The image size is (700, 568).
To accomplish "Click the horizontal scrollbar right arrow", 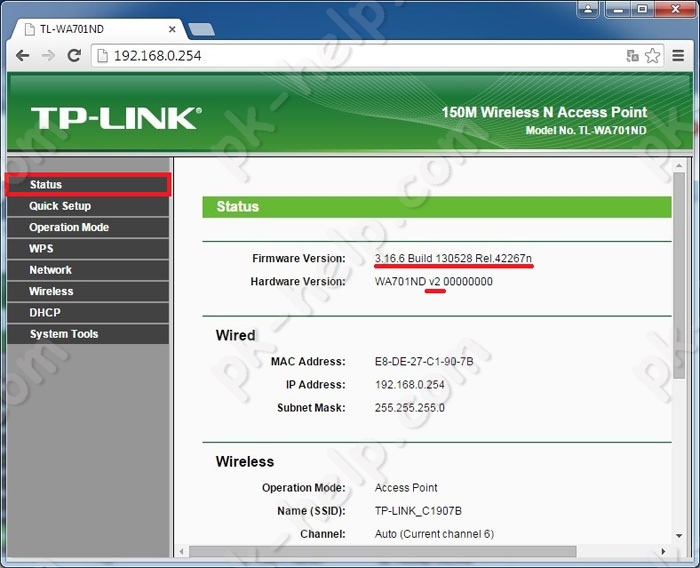I will tap(663, 551).
